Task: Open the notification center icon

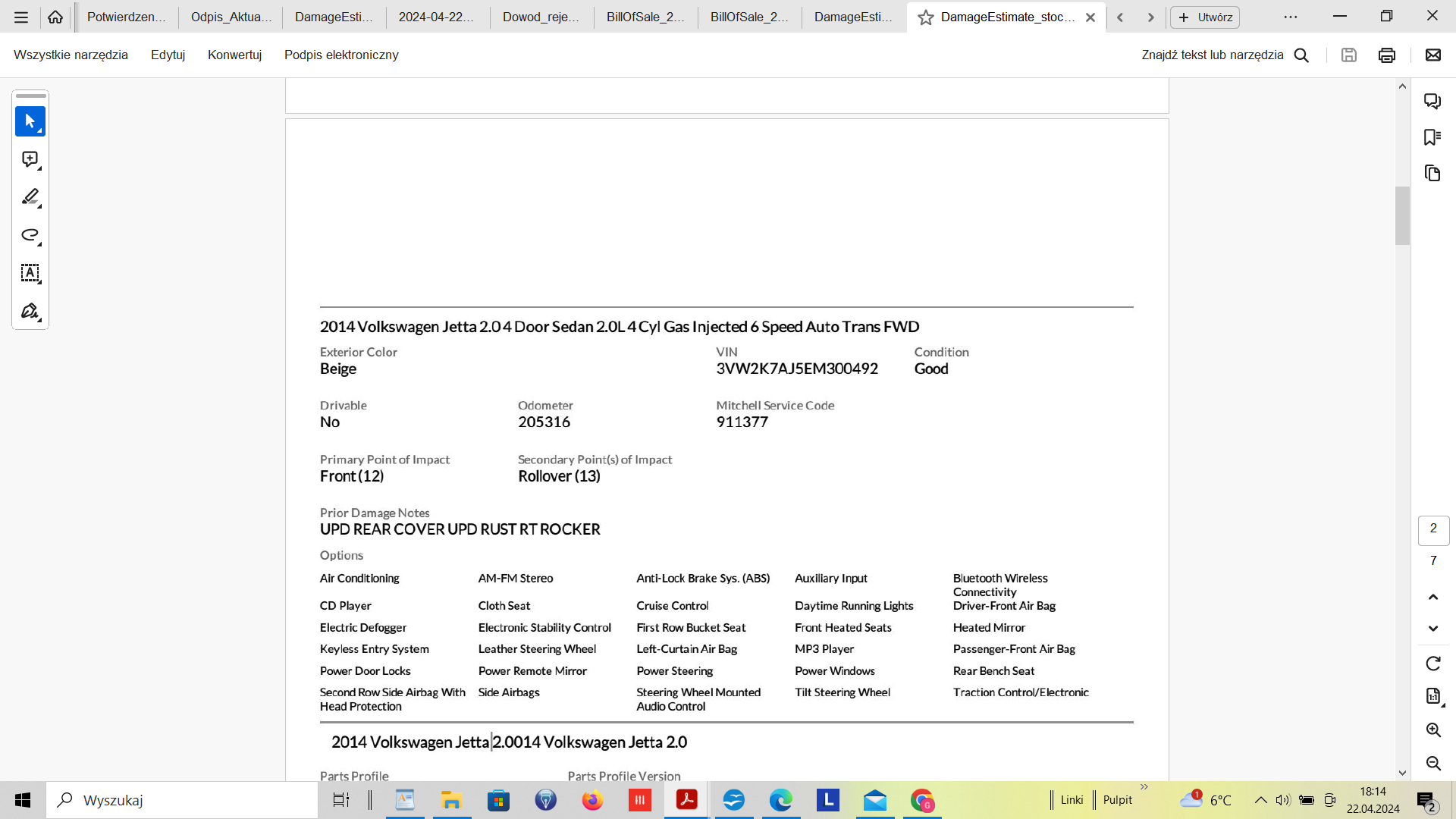Action: tap(1426, 801)
